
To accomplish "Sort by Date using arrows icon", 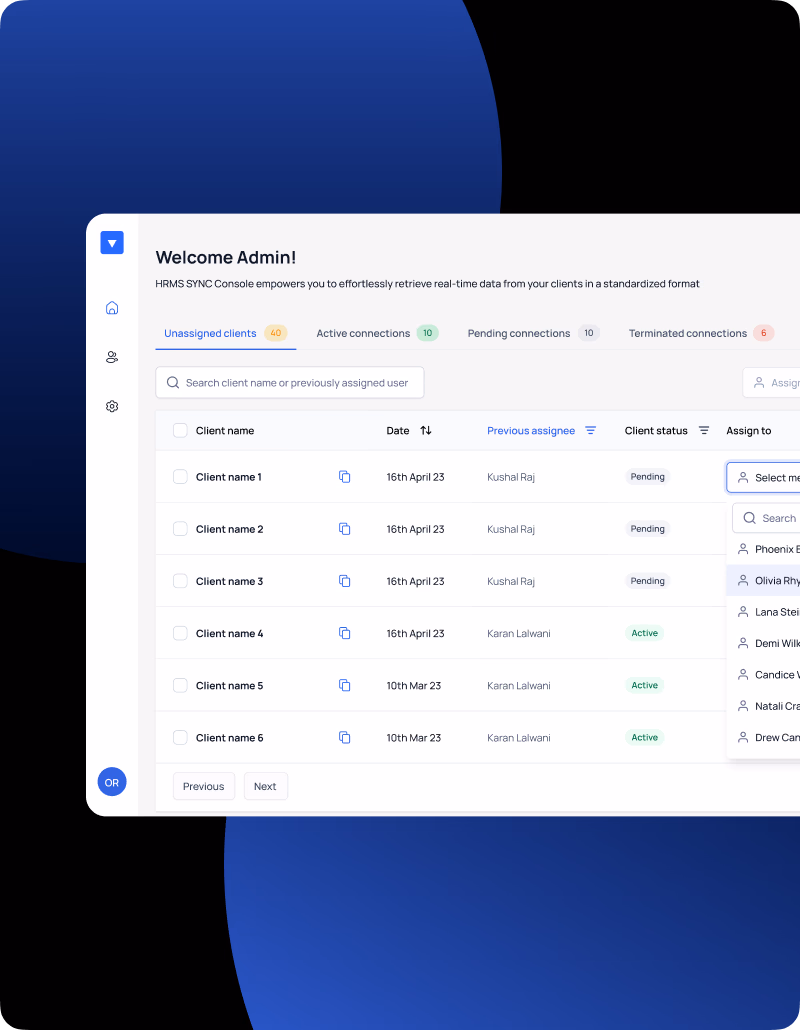I will coord(426,430).
